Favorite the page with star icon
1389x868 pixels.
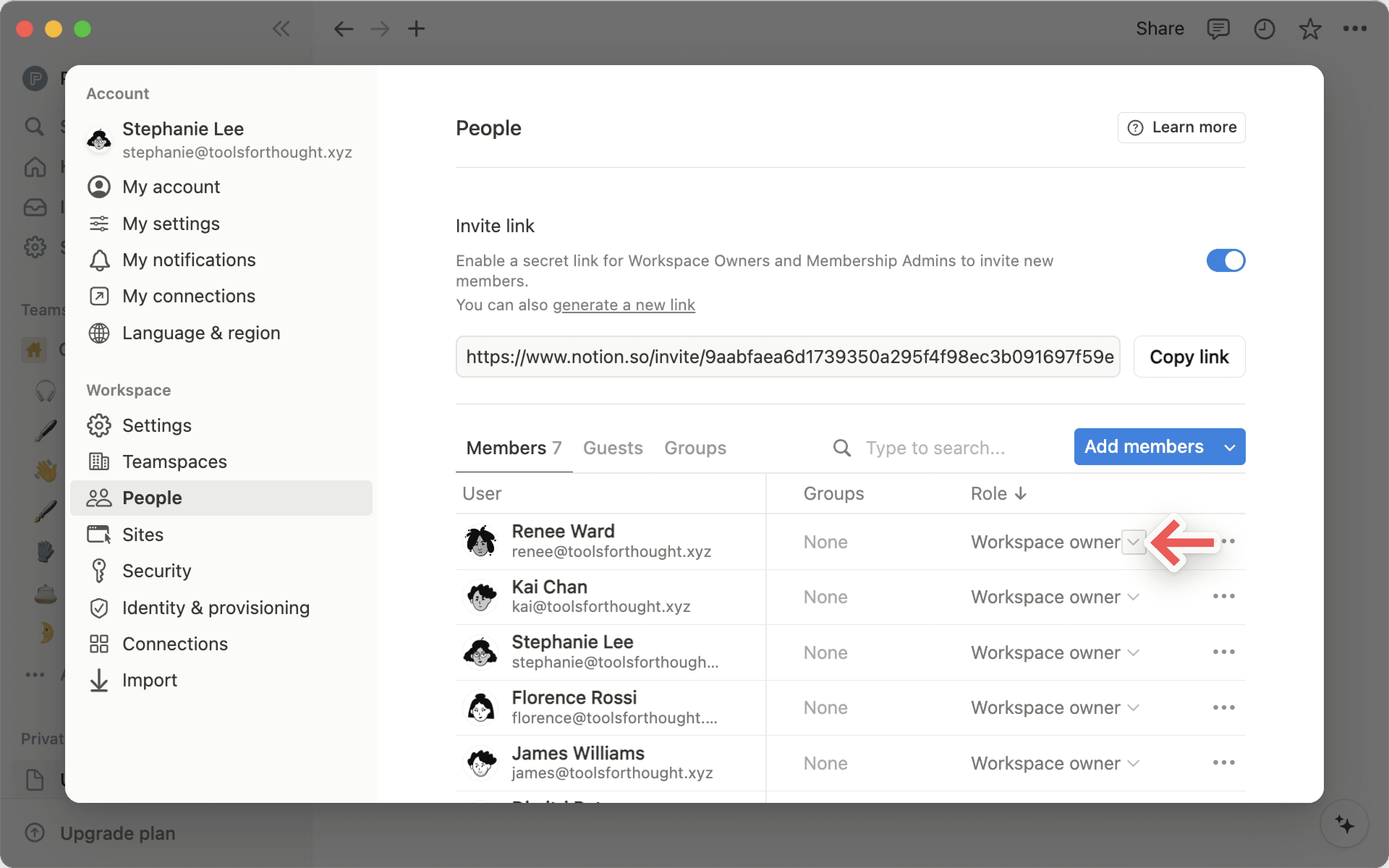1310,29
